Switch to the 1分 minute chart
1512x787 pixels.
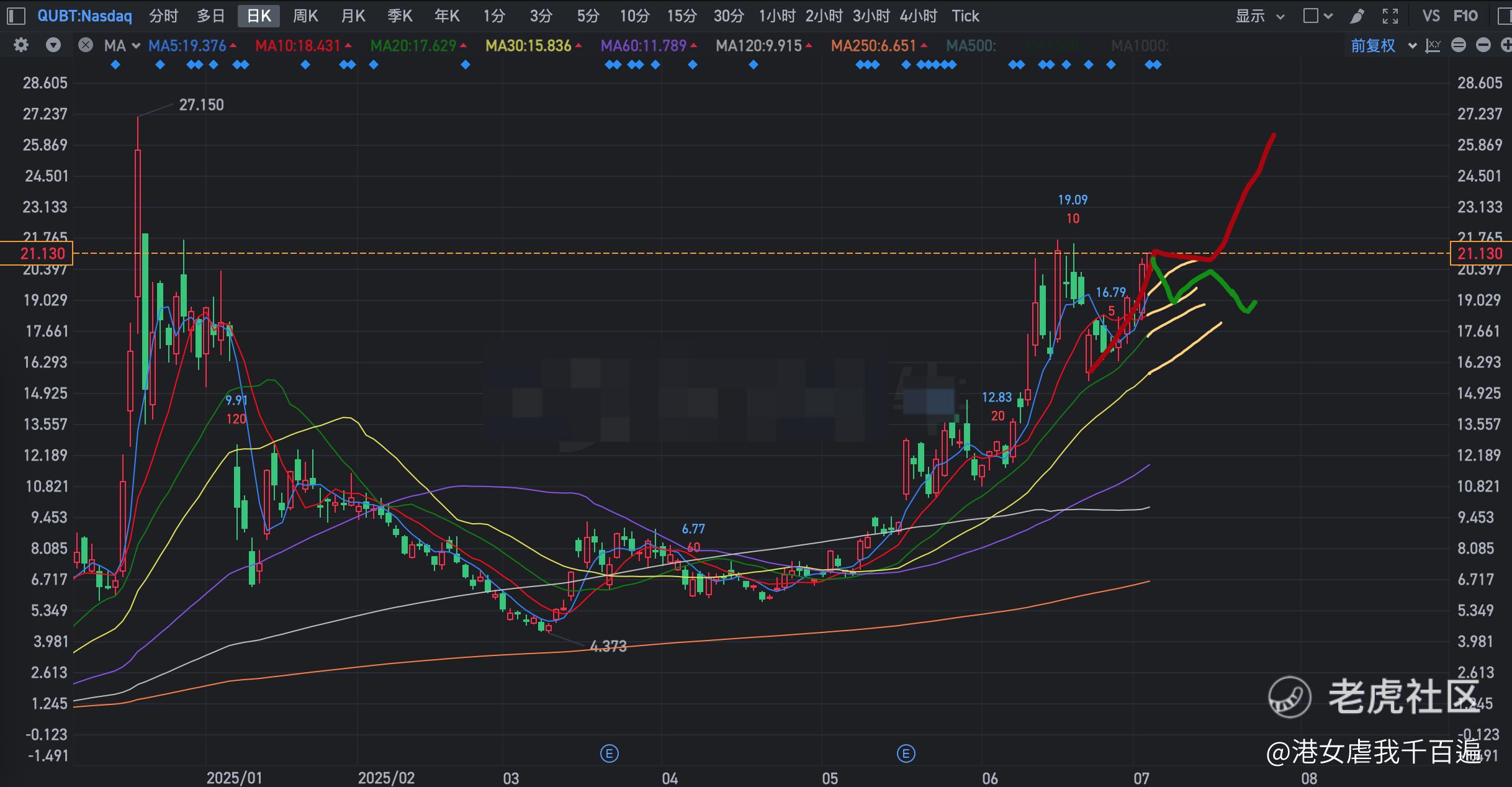494,16
